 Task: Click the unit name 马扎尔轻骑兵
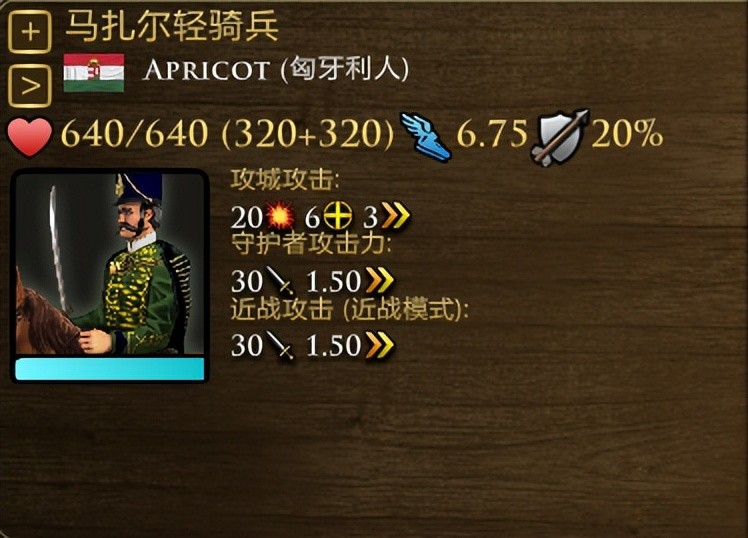coord(172,26)
